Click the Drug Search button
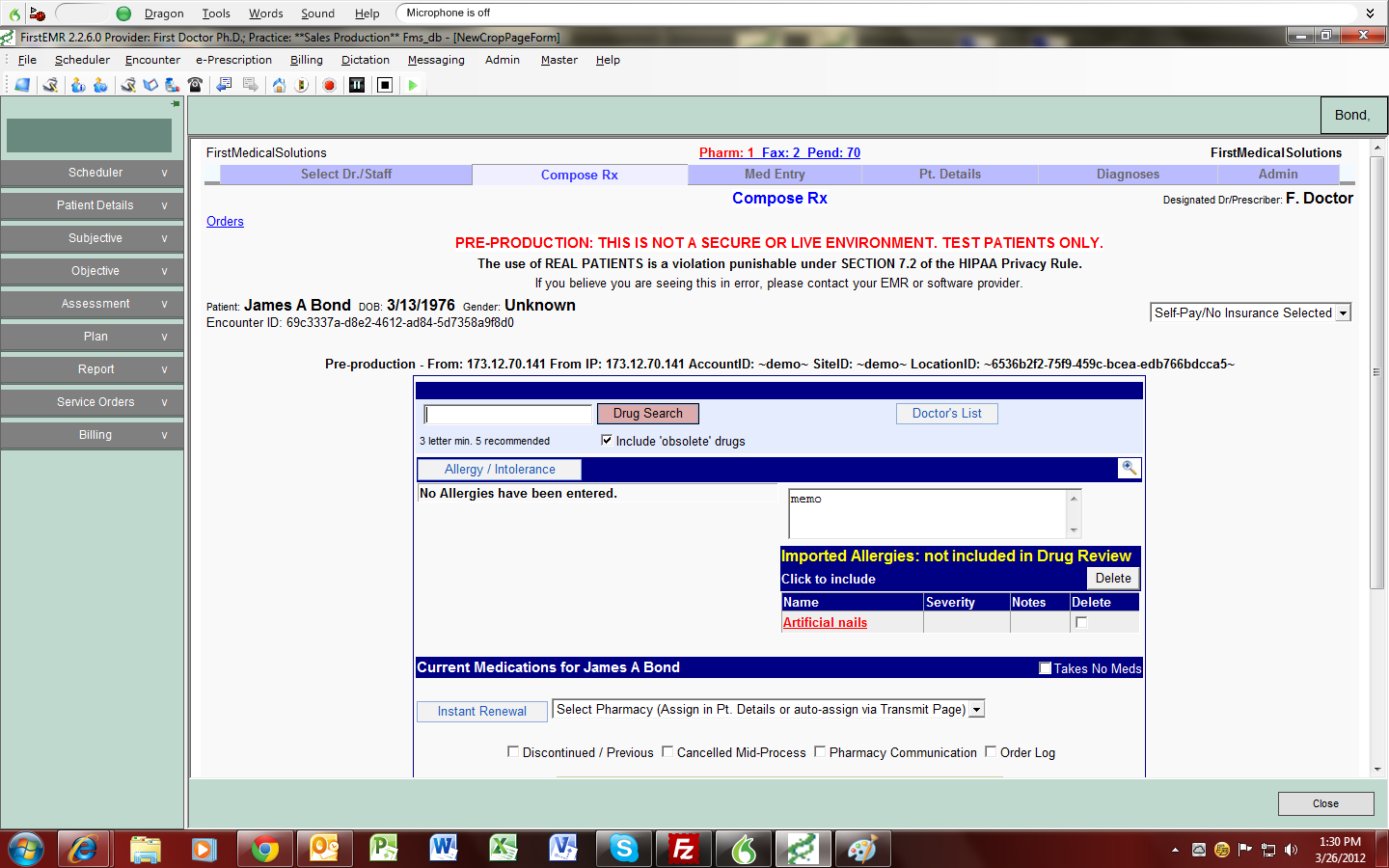 (648, 413)
